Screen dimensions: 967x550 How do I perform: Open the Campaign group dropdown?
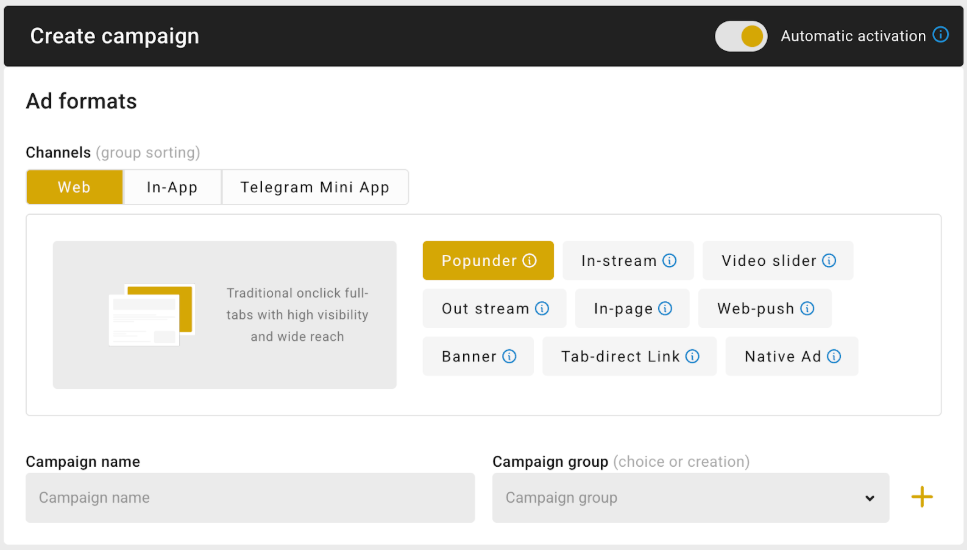(690, 498)
